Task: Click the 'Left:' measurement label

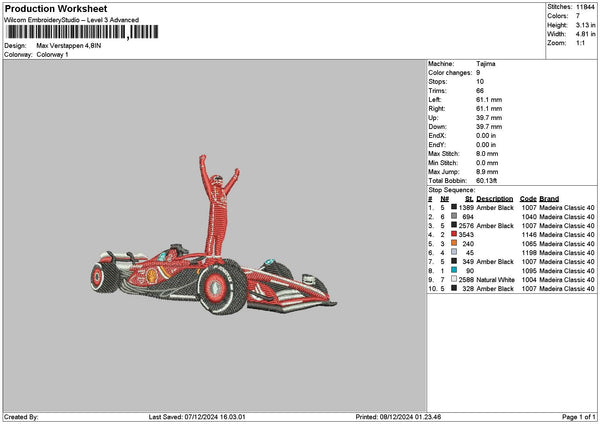Action: click(435, 99)
